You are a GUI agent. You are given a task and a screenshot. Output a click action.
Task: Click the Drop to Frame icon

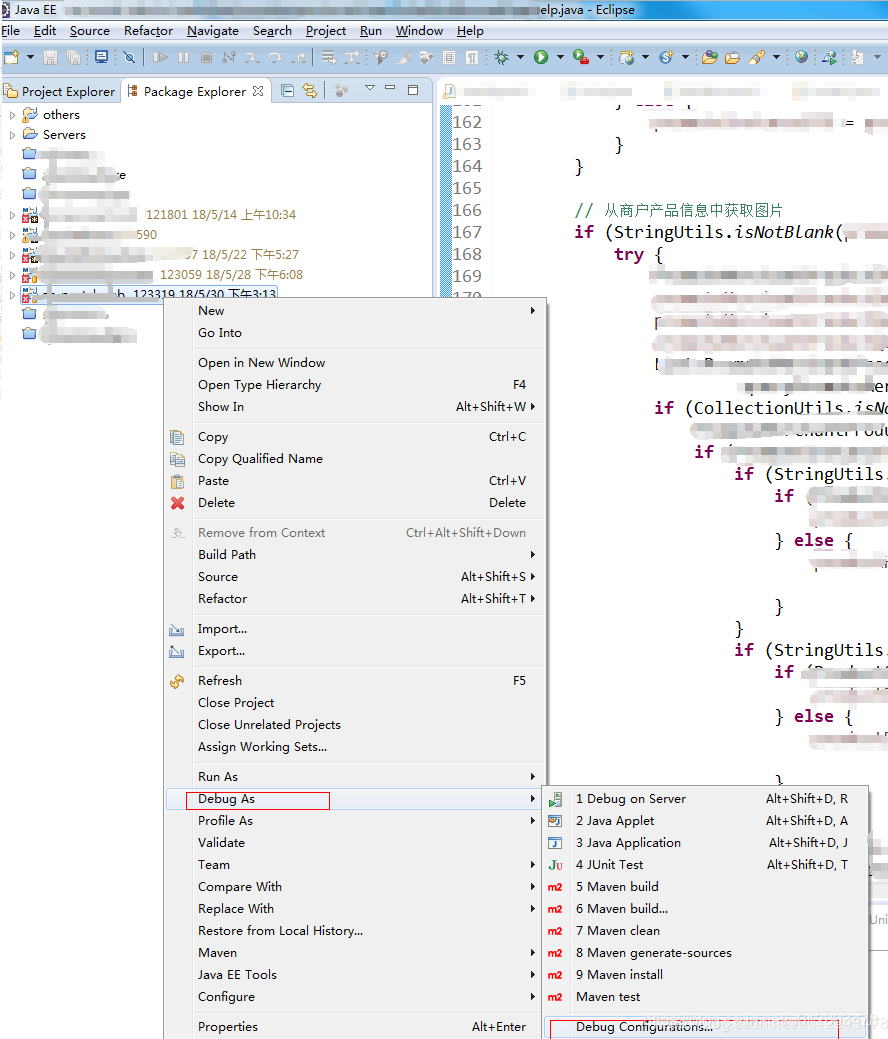point(329,58)
